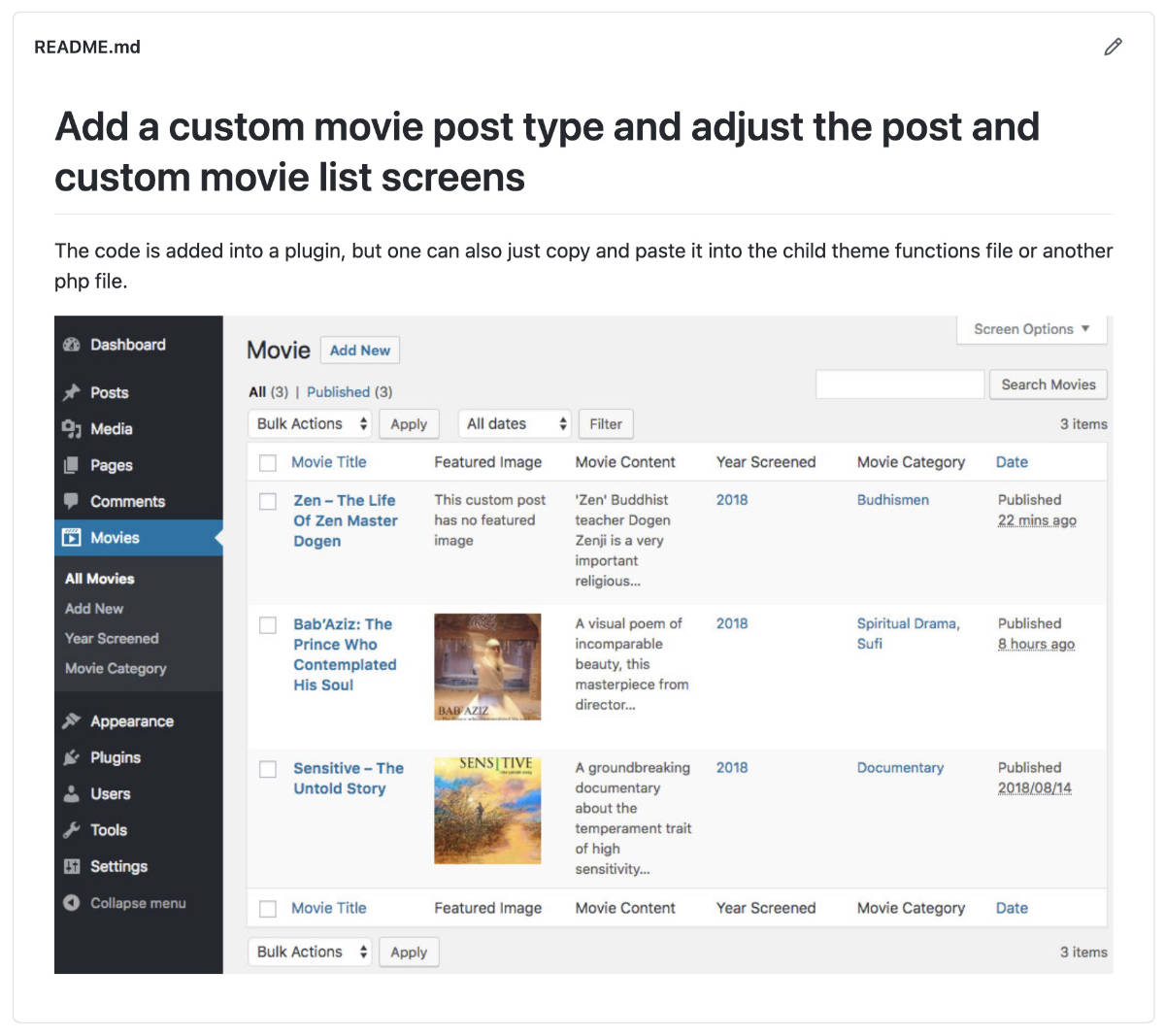The width and height of the screenshot is (1165, 1036).
Task: Click the Tools wrench icon
Action: pos(72,830)
